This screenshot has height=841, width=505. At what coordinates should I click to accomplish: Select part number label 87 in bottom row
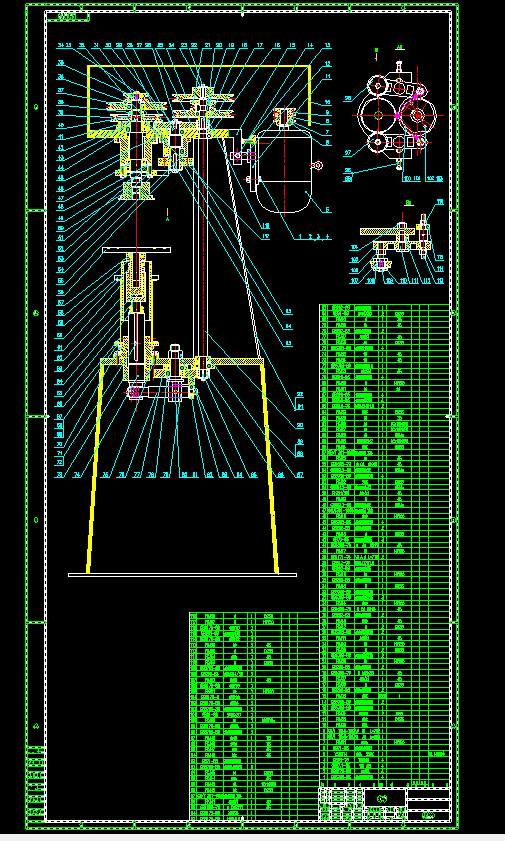(x=299, y=475)
